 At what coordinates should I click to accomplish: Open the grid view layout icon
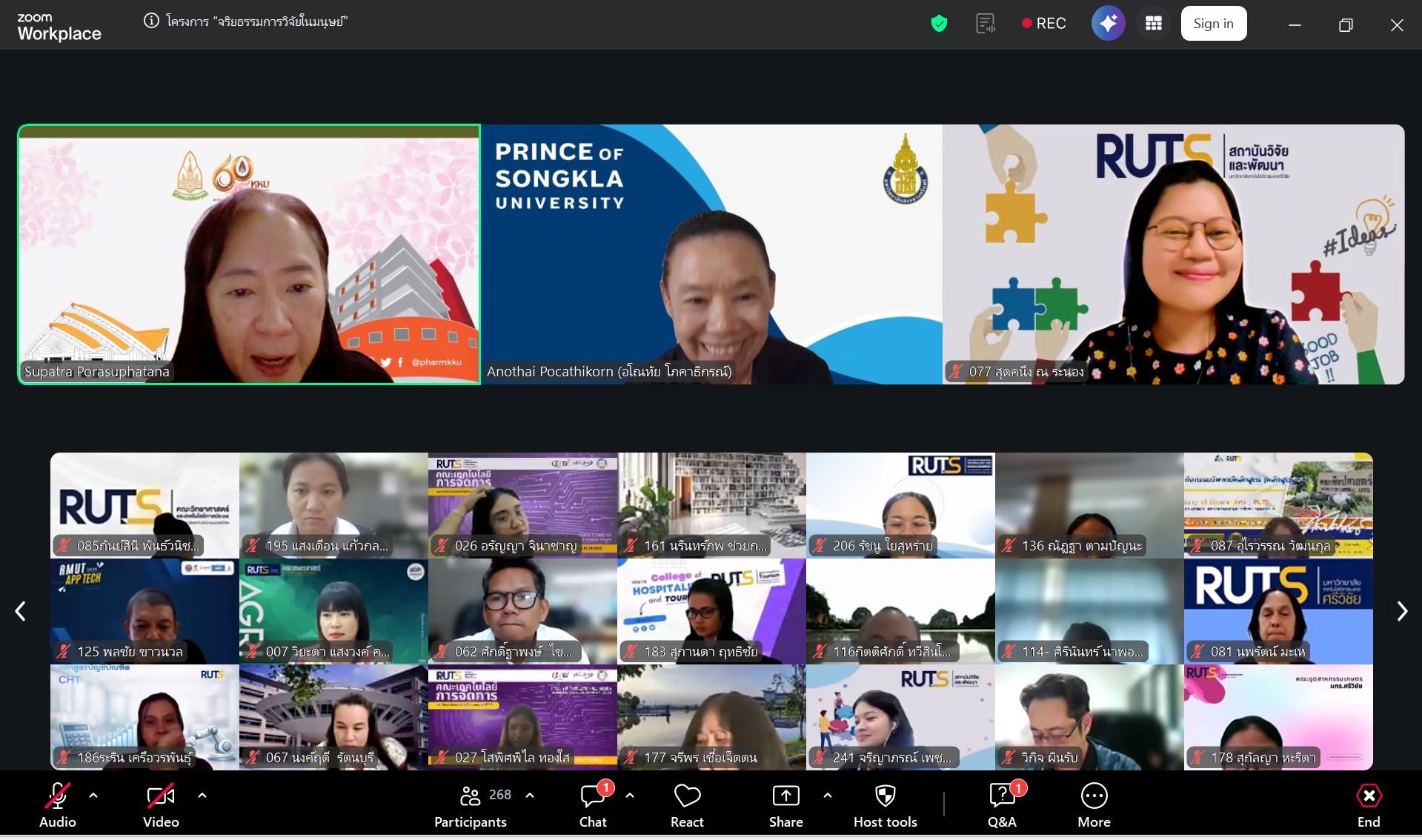[x=1153, y=24]
